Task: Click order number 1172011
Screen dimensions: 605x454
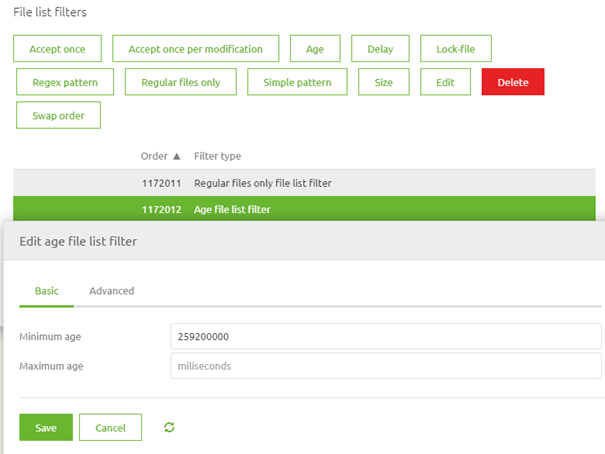Action: (161, 183)
